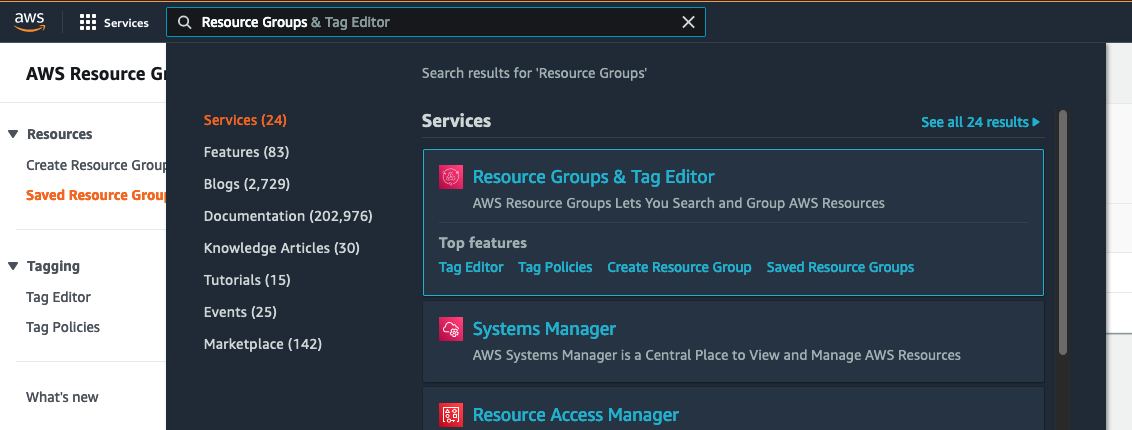
Task: Click the Systems Manager service icon
Action: [451, 329]
